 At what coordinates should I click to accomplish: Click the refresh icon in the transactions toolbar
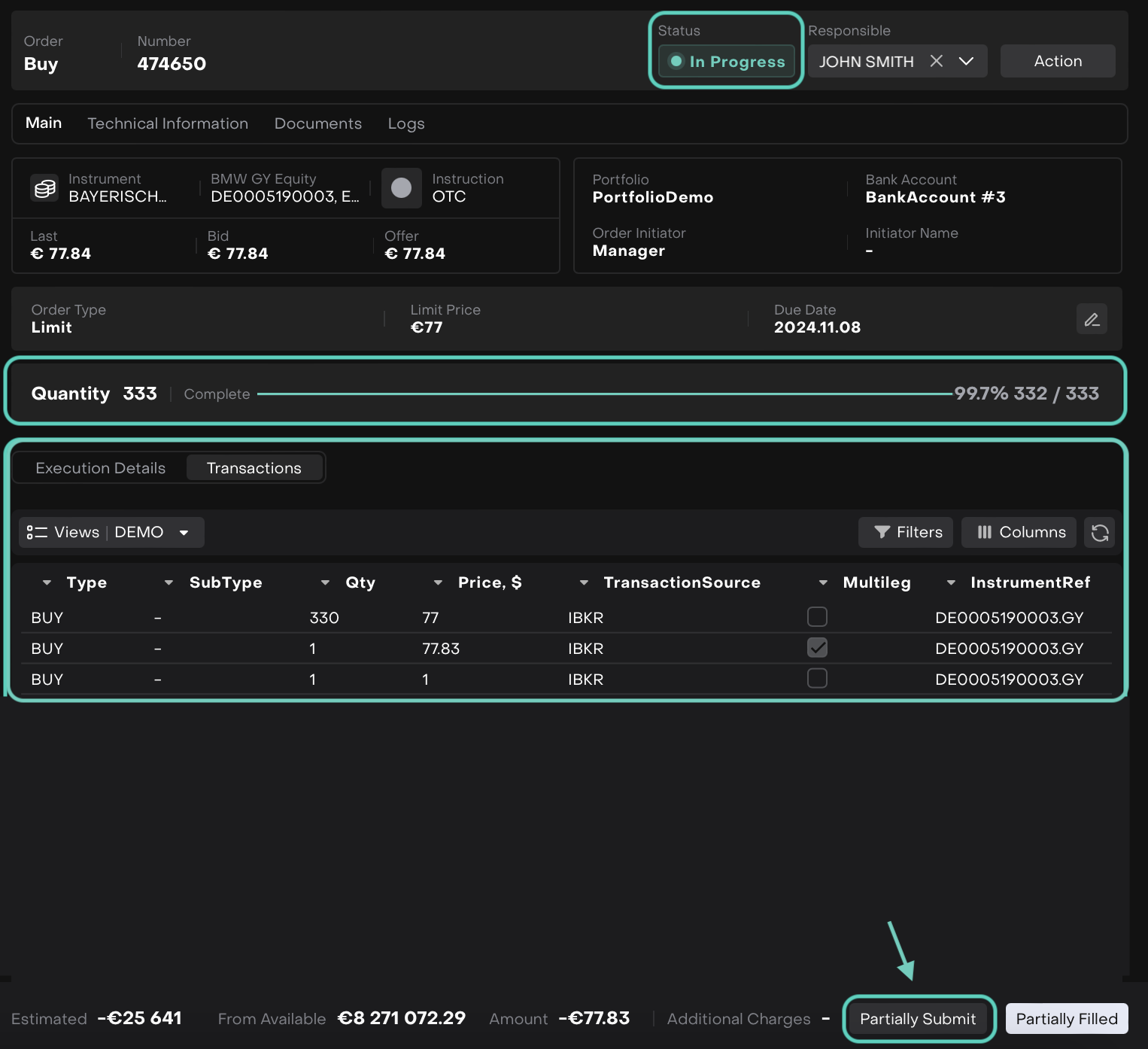click(1100, 533)
